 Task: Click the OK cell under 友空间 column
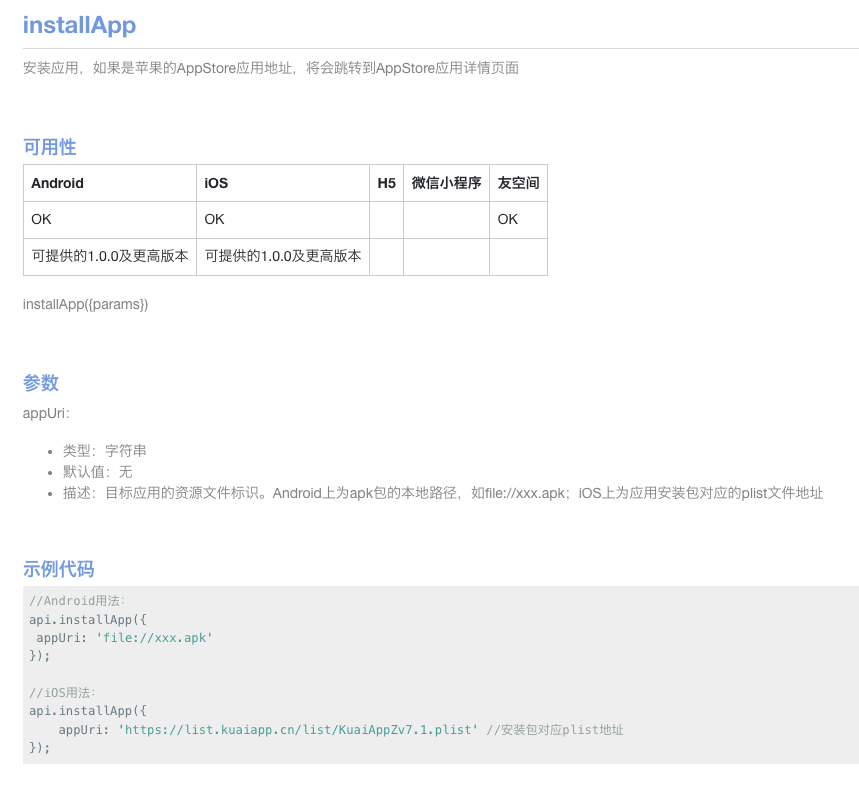(508, 219)
